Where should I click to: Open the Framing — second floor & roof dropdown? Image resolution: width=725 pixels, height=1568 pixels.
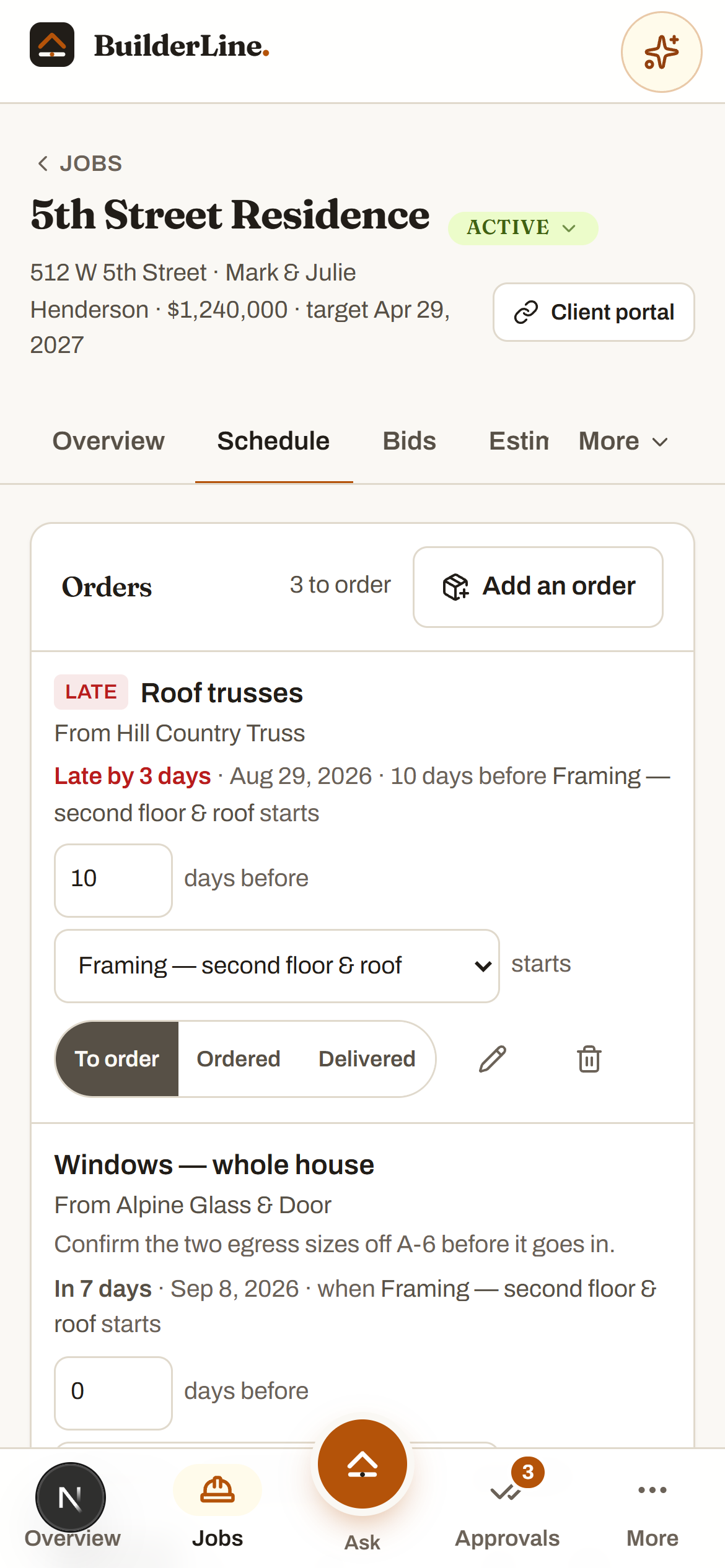(x=277, y=965)
